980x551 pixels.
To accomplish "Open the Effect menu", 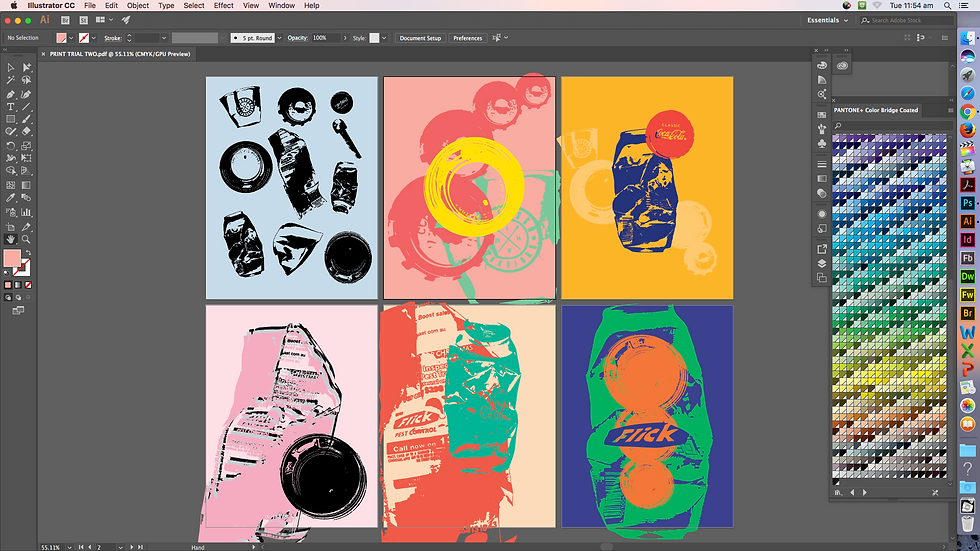I will click(223, 5).
